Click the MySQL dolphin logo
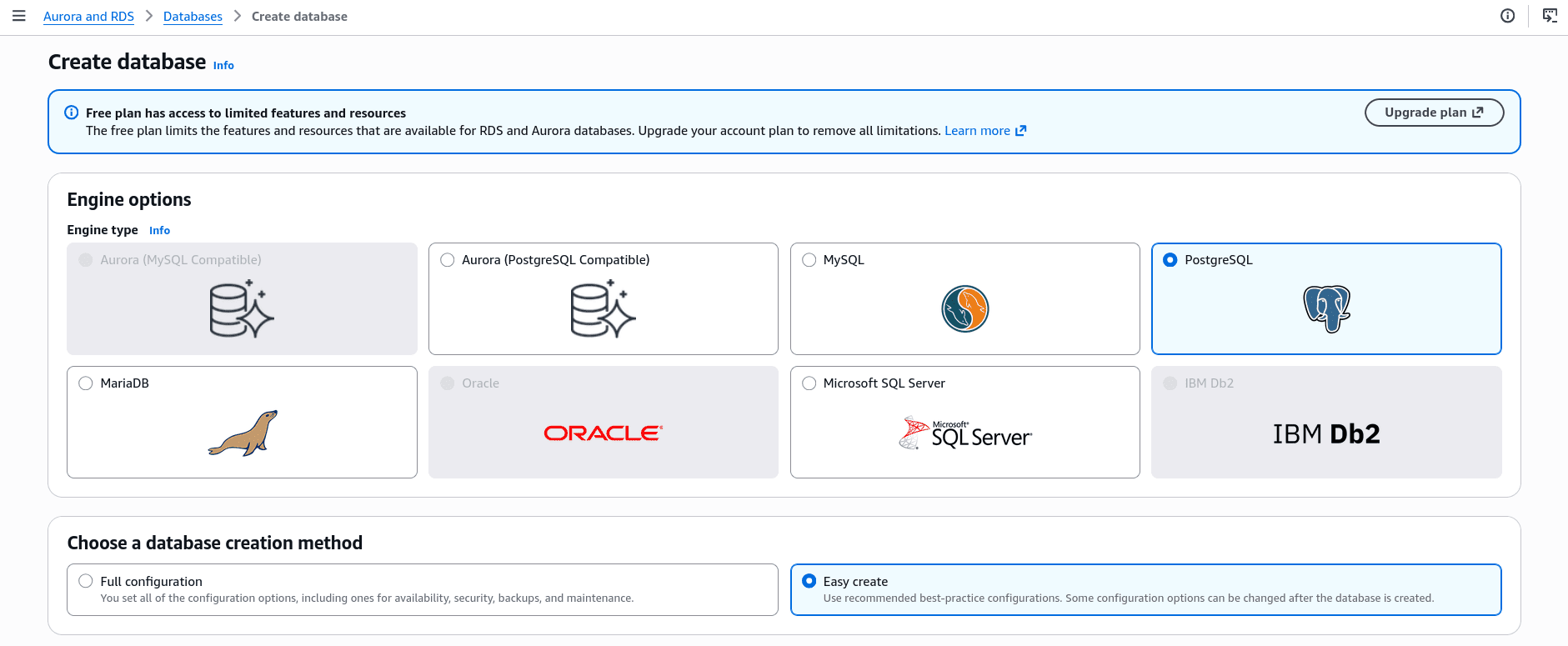1568x646 pixels. point(964,309)
